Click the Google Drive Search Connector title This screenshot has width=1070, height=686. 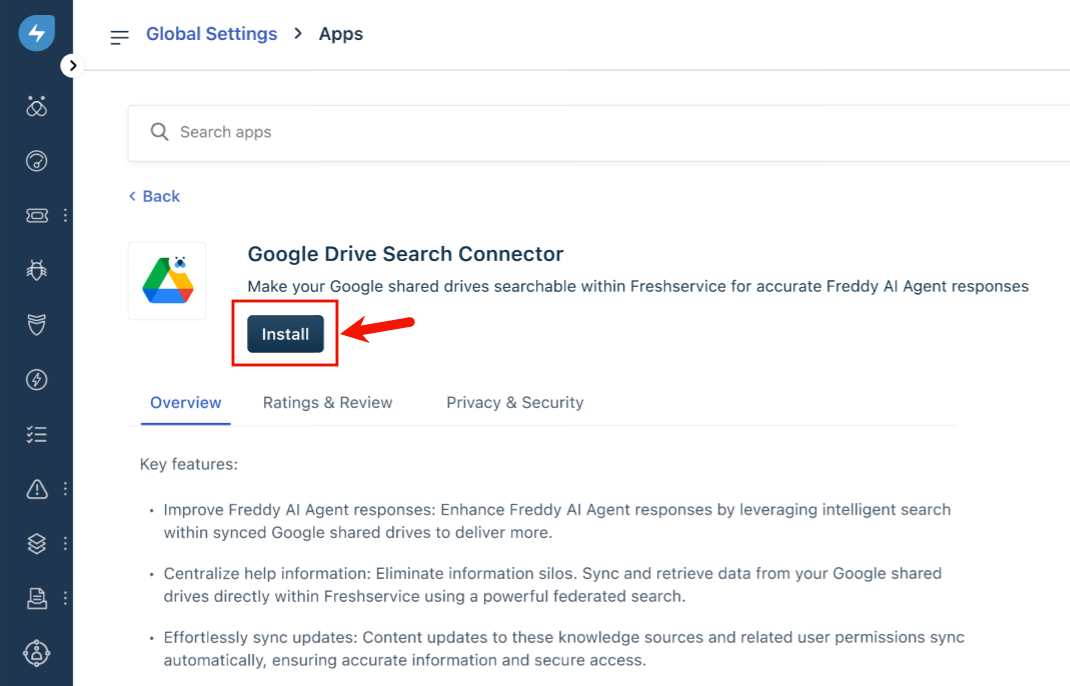405,254
